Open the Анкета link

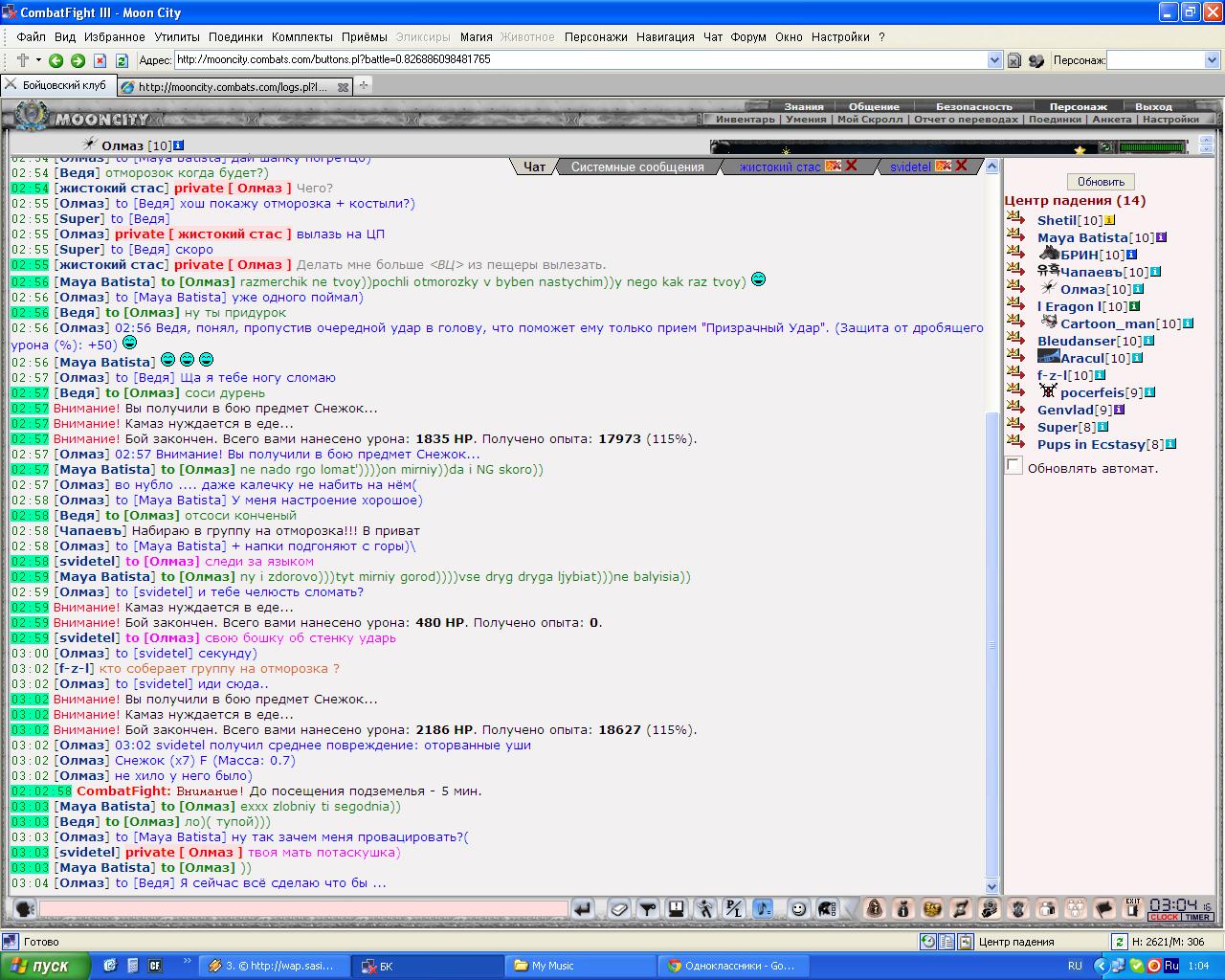point(1111,120)
